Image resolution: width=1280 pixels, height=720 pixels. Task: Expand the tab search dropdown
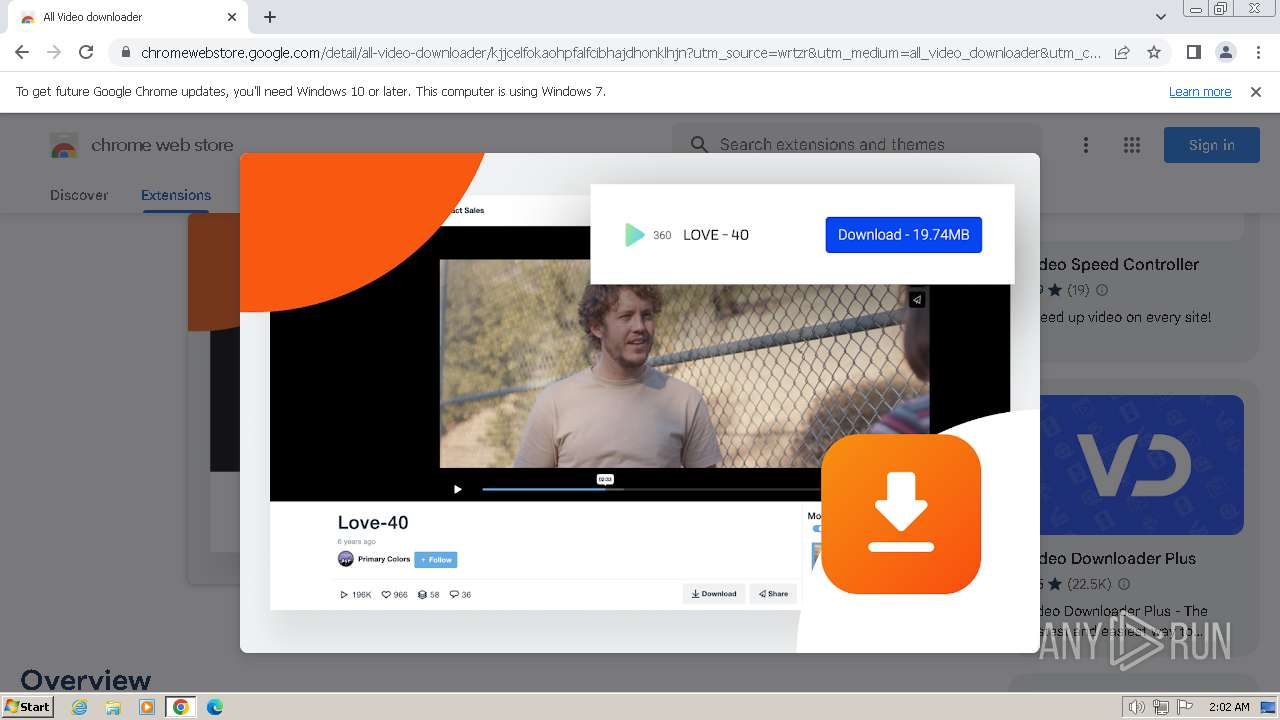pyautogui.click(x=1160, y=17)
